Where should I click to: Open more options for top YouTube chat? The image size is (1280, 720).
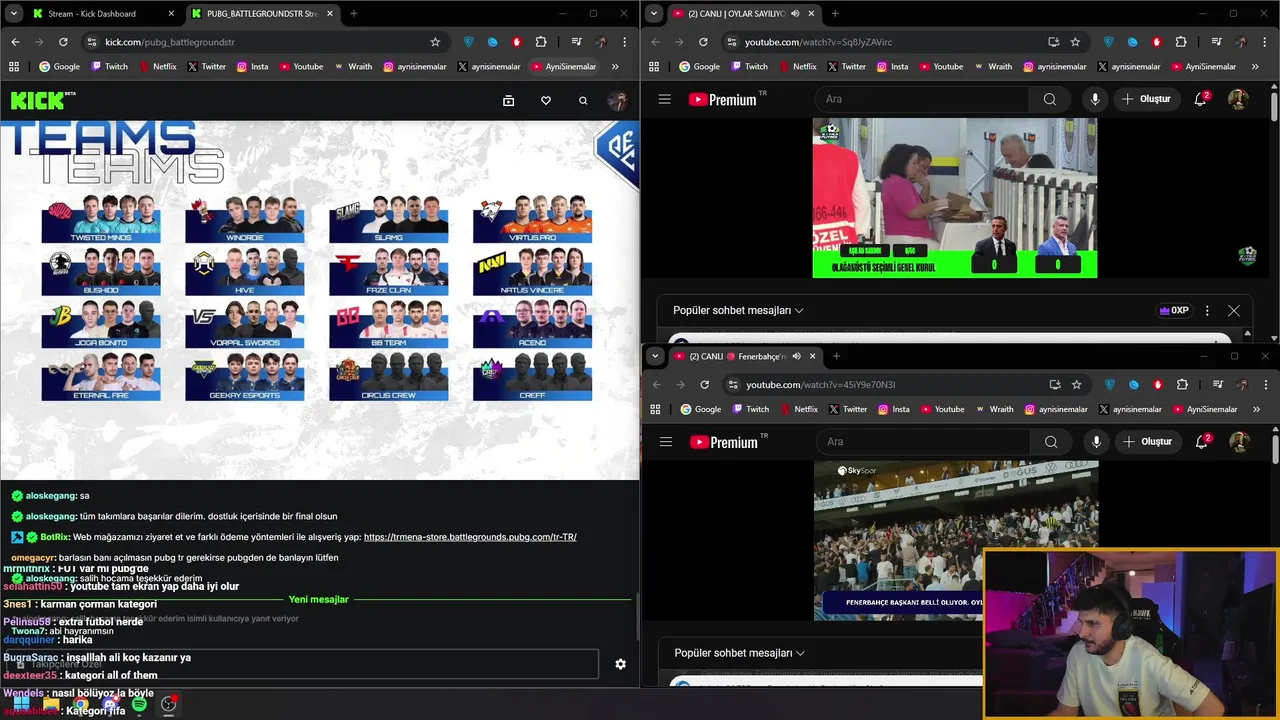(x=1207, y=310)
